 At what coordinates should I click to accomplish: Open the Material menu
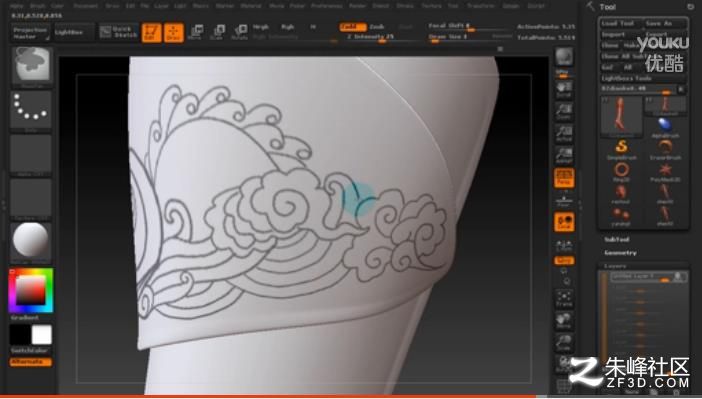[x=251, y=6]
